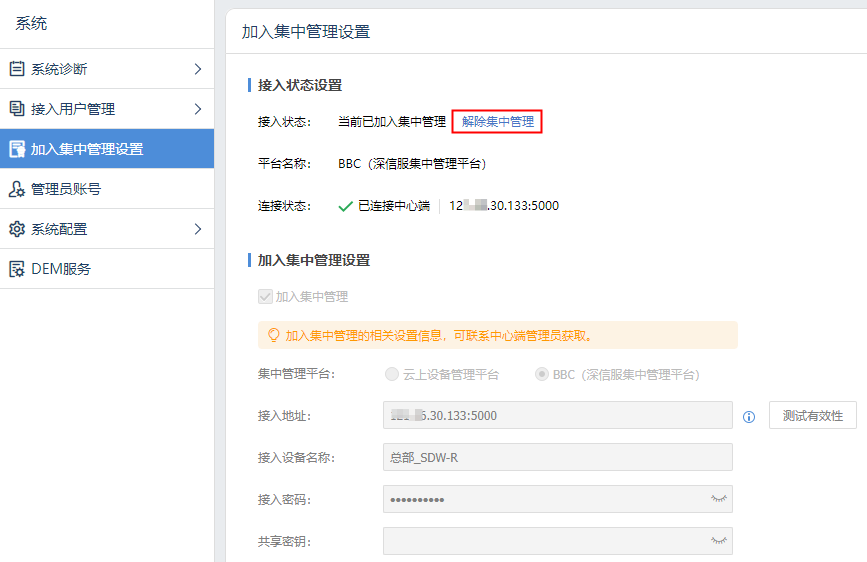Open the 管理员账号 menu item
The image size is (867, 562).
(66, 189)
